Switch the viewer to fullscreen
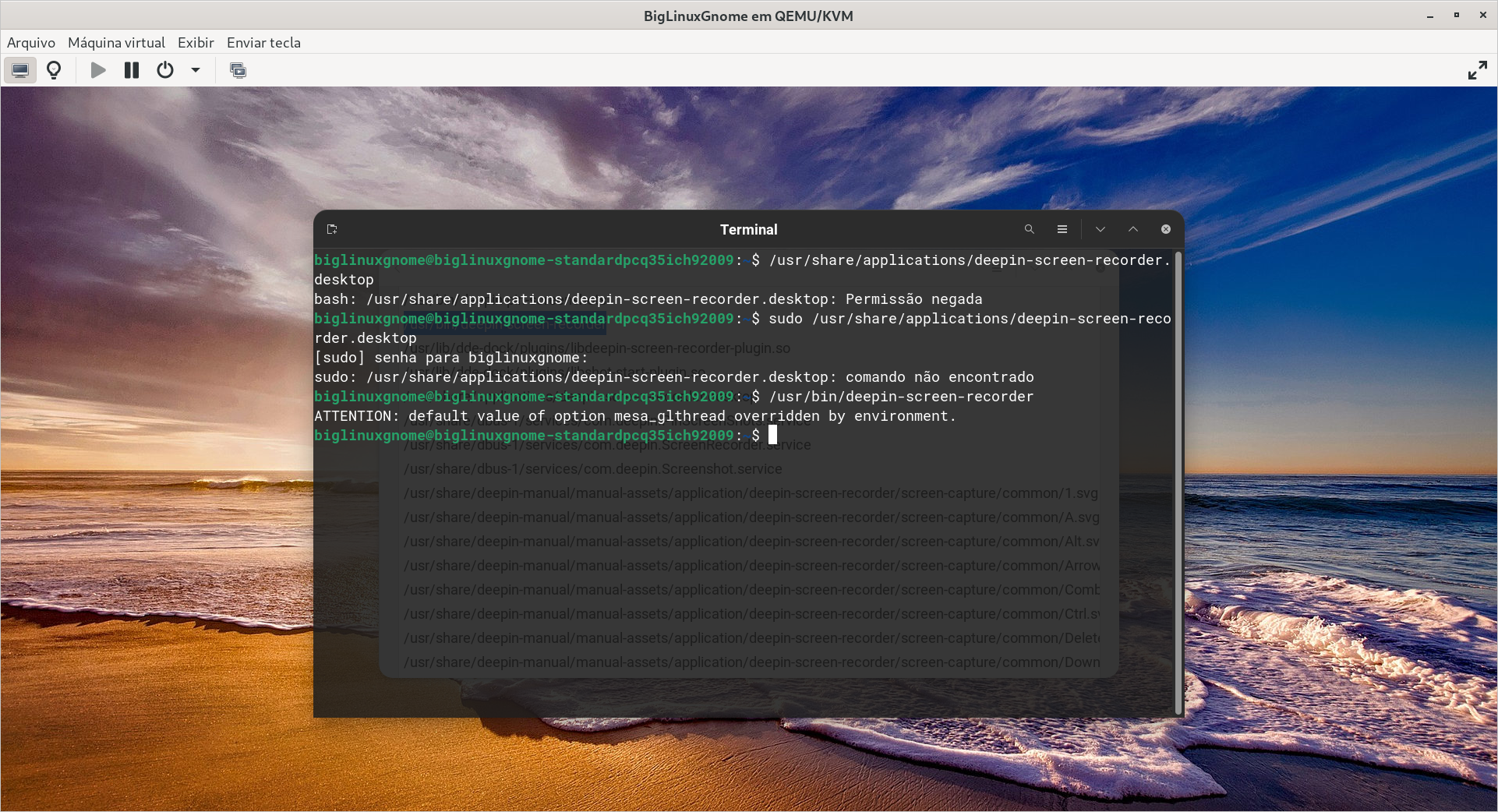 click(1477, 70)
